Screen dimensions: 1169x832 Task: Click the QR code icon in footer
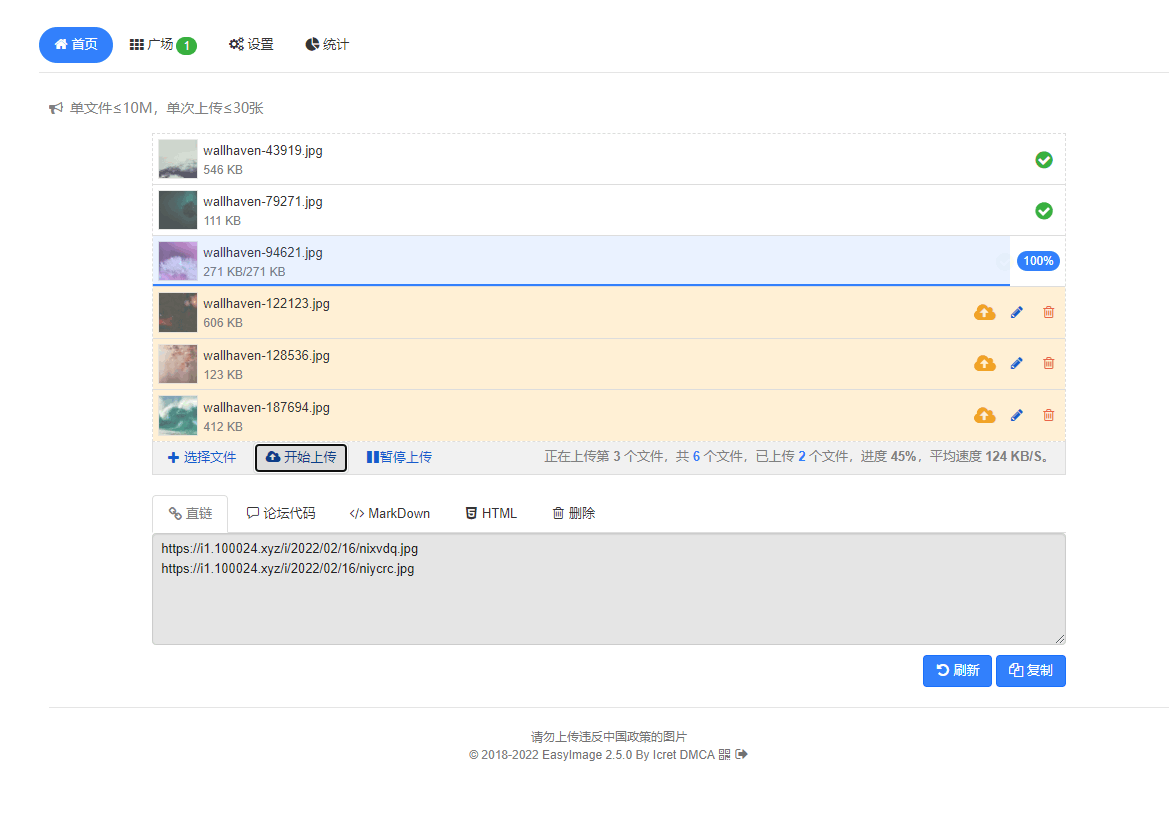click(724, 755)
